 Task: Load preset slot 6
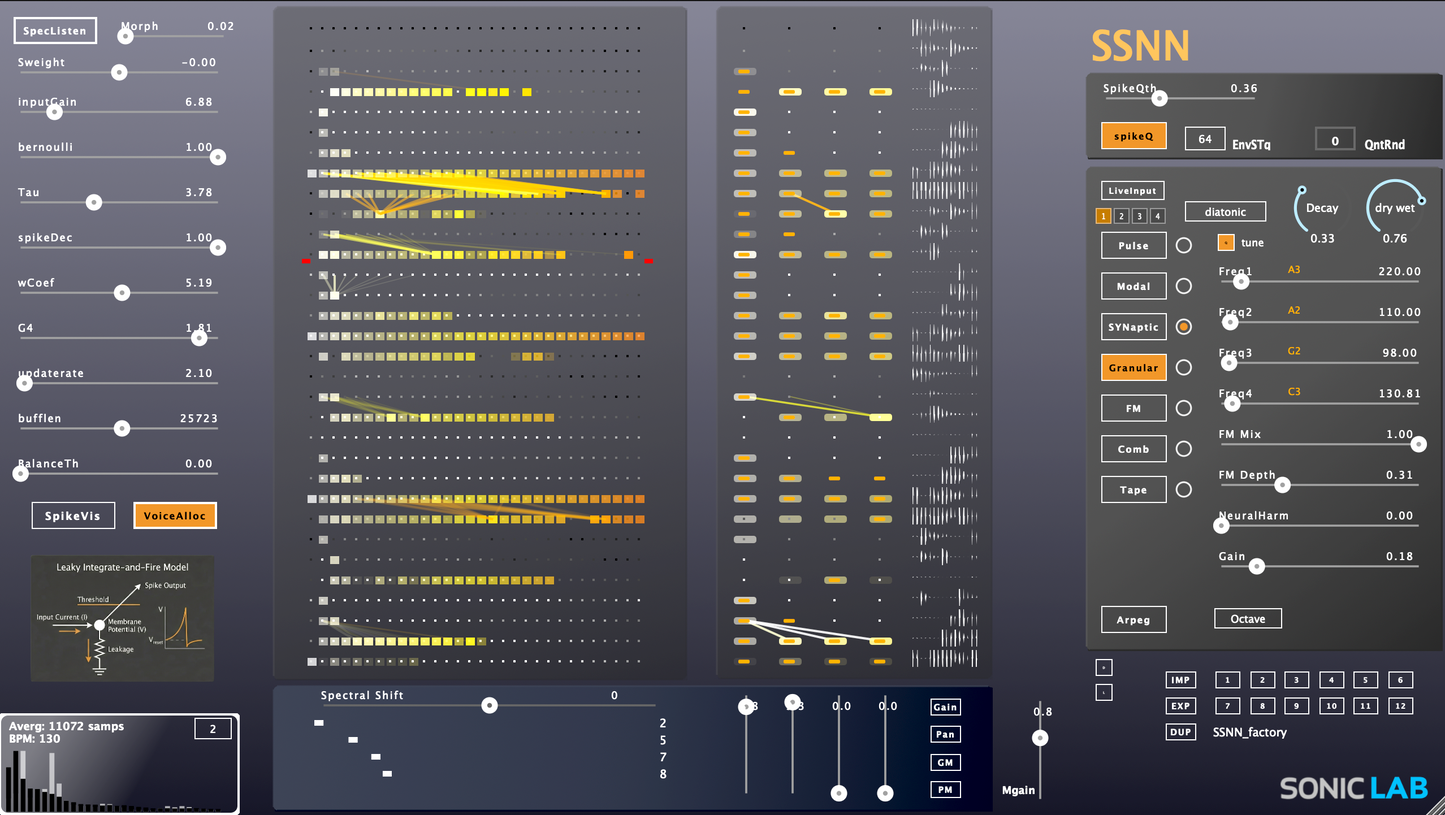1400,680
